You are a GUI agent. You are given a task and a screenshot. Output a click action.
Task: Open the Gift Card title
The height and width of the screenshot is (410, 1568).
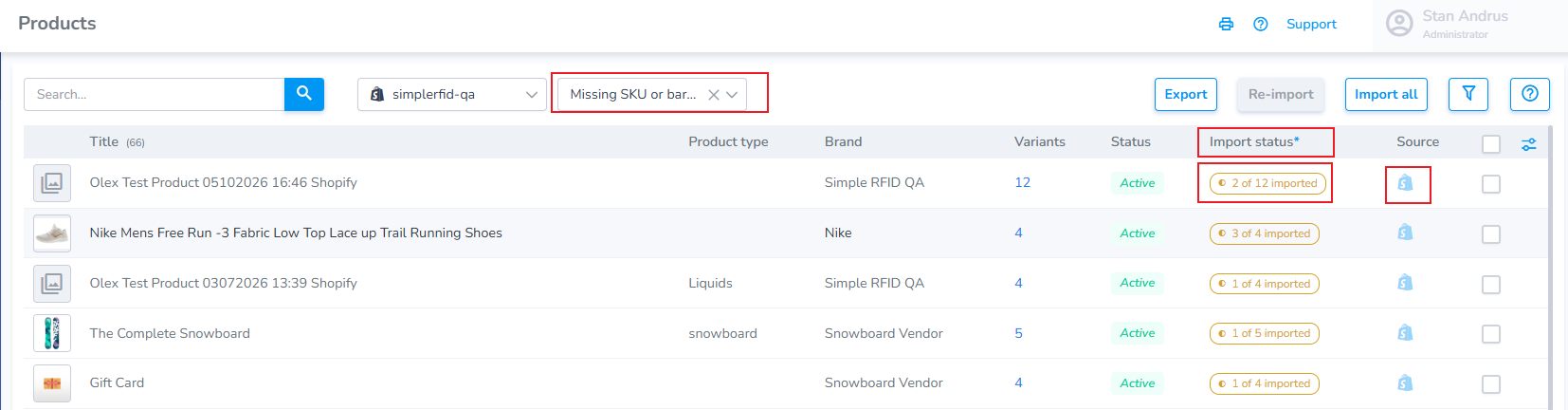tap(117, 382)
